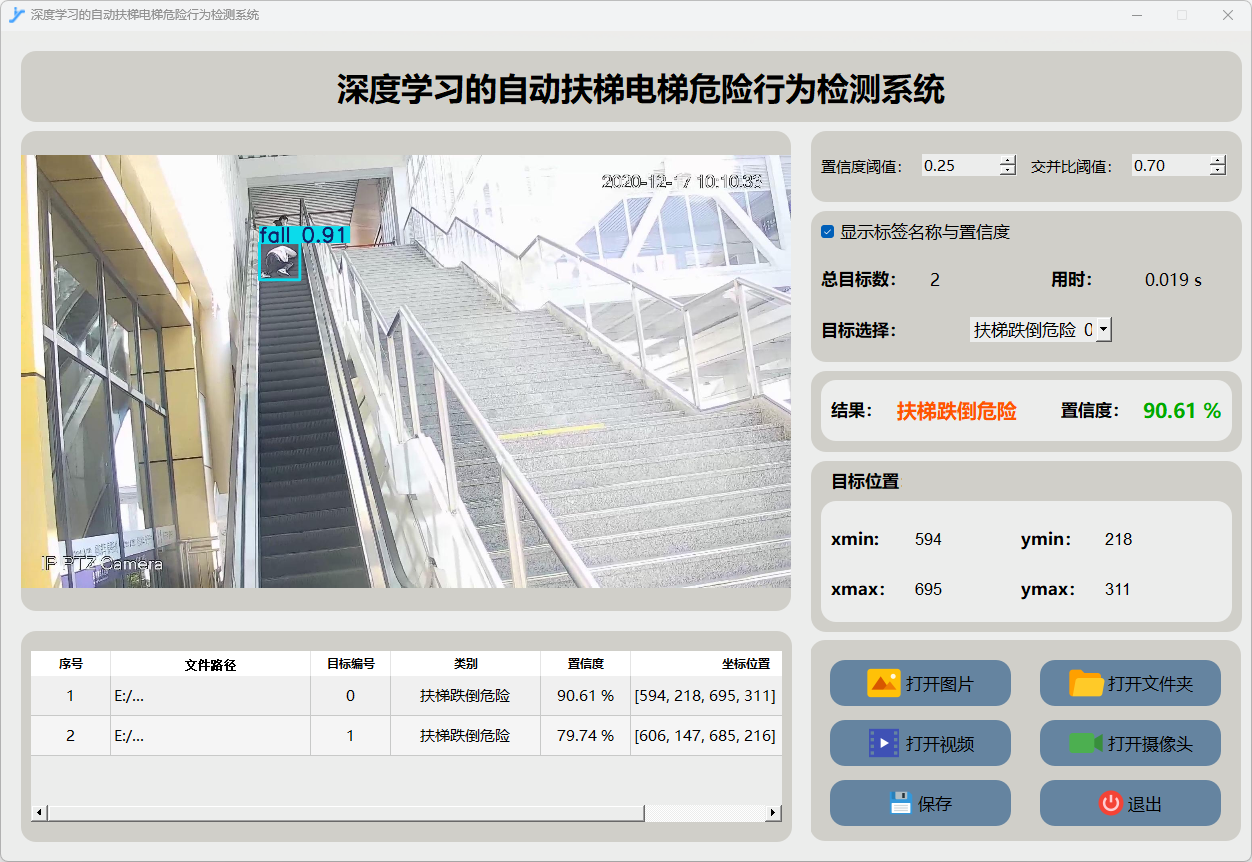Click the floppy disk save icon
This screenshot has height=862, width=1252.
click(900, 803)
